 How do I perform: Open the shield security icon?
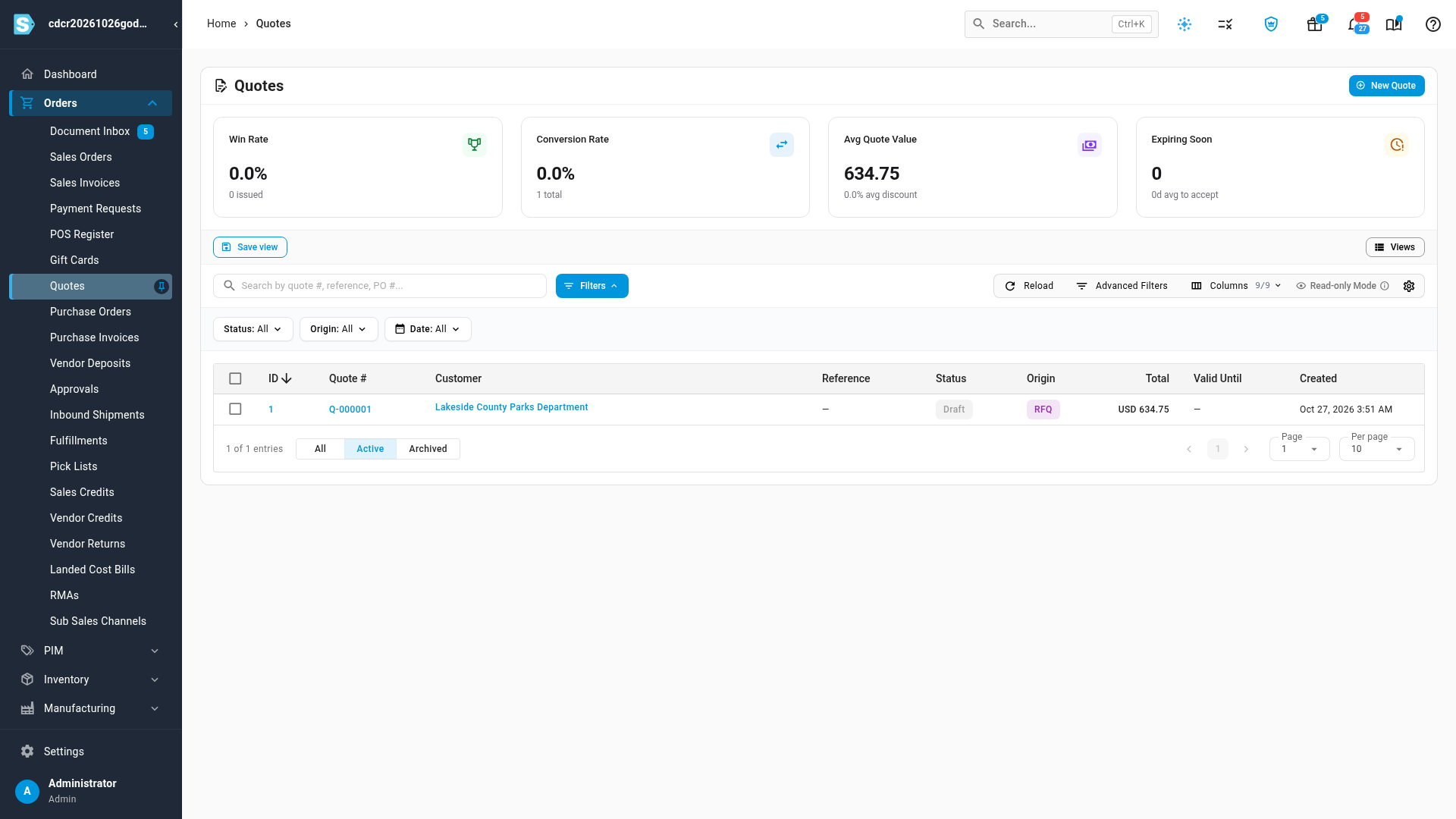[1271, 24]
